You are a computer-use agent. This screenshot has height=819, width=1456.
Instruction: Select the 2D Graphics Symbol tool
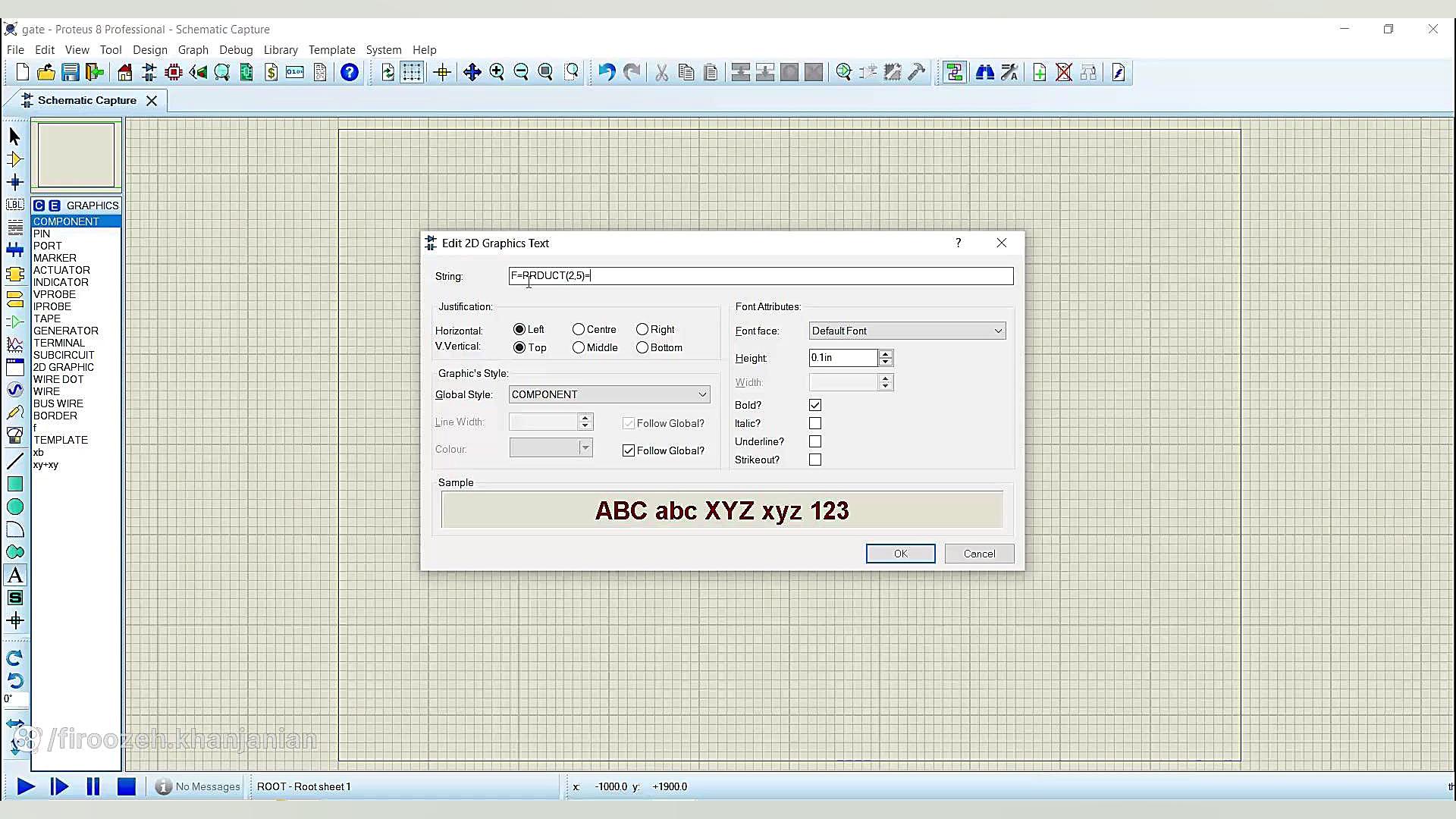point(15,598)
